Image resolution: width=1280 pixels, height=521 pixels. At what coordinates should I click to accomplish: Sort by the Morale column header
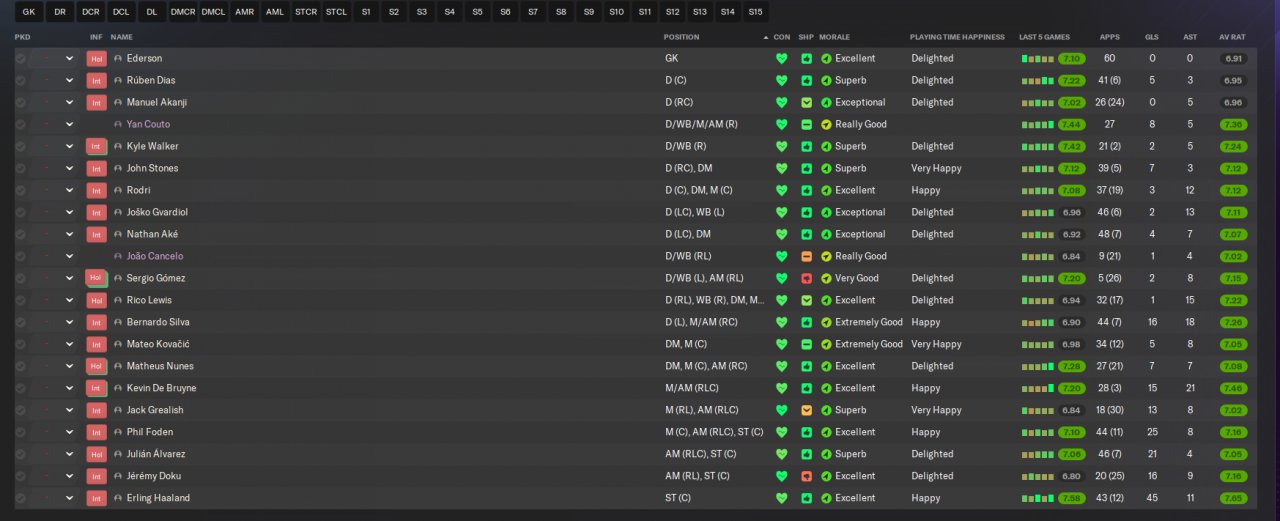pos(834,37)
